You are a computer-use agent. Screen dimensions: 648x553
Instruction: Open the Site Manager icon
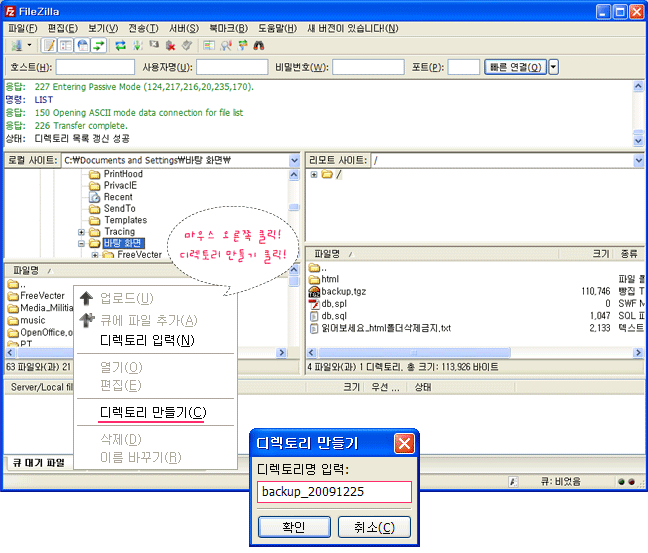[x=17, y=45]
